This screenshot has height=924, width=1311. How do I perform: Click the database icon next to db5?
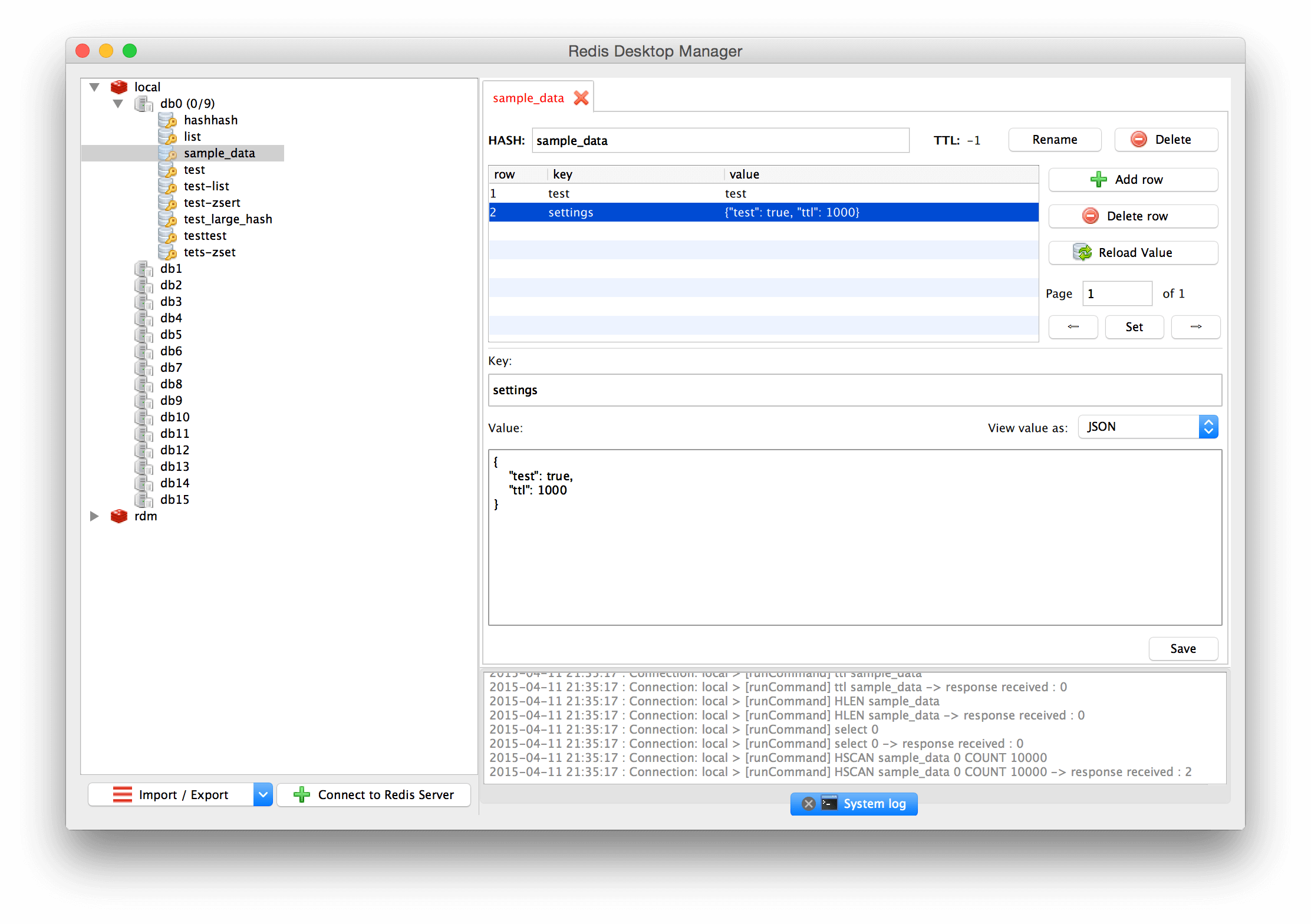[x=144, y=335]
